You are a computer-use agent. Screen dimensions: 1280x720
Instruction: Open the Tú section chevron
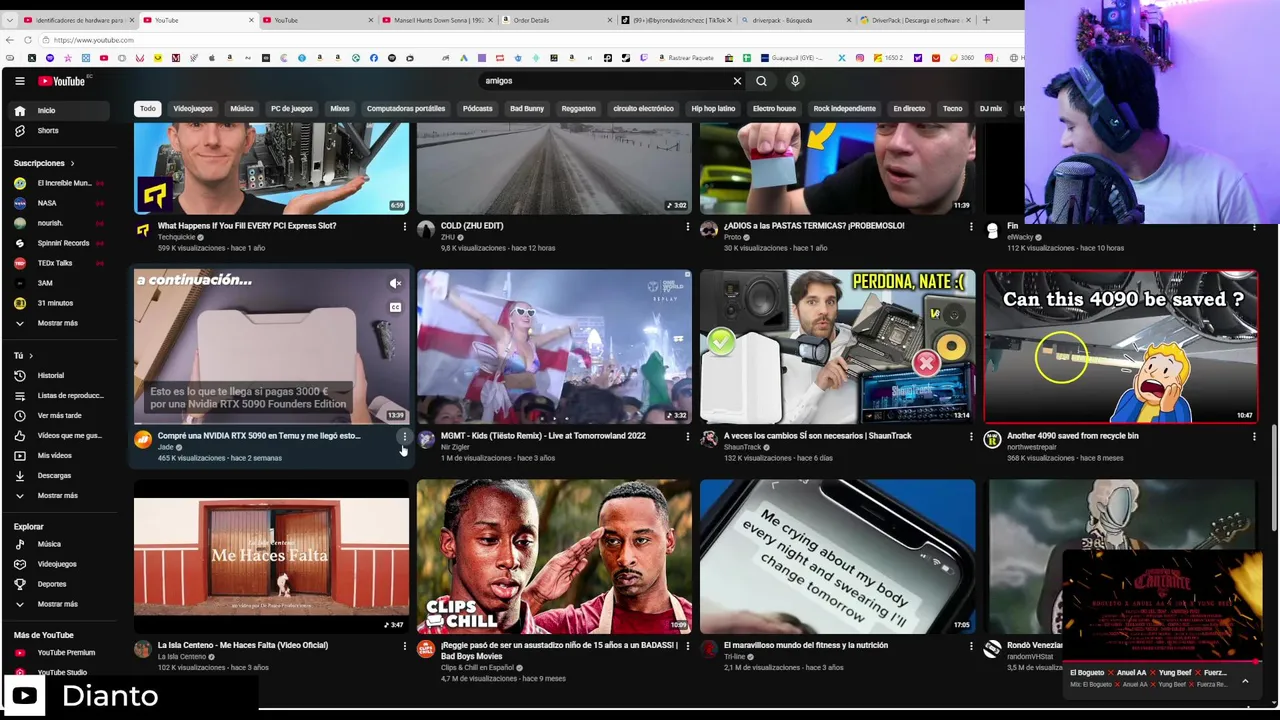[x=30, y=356]
